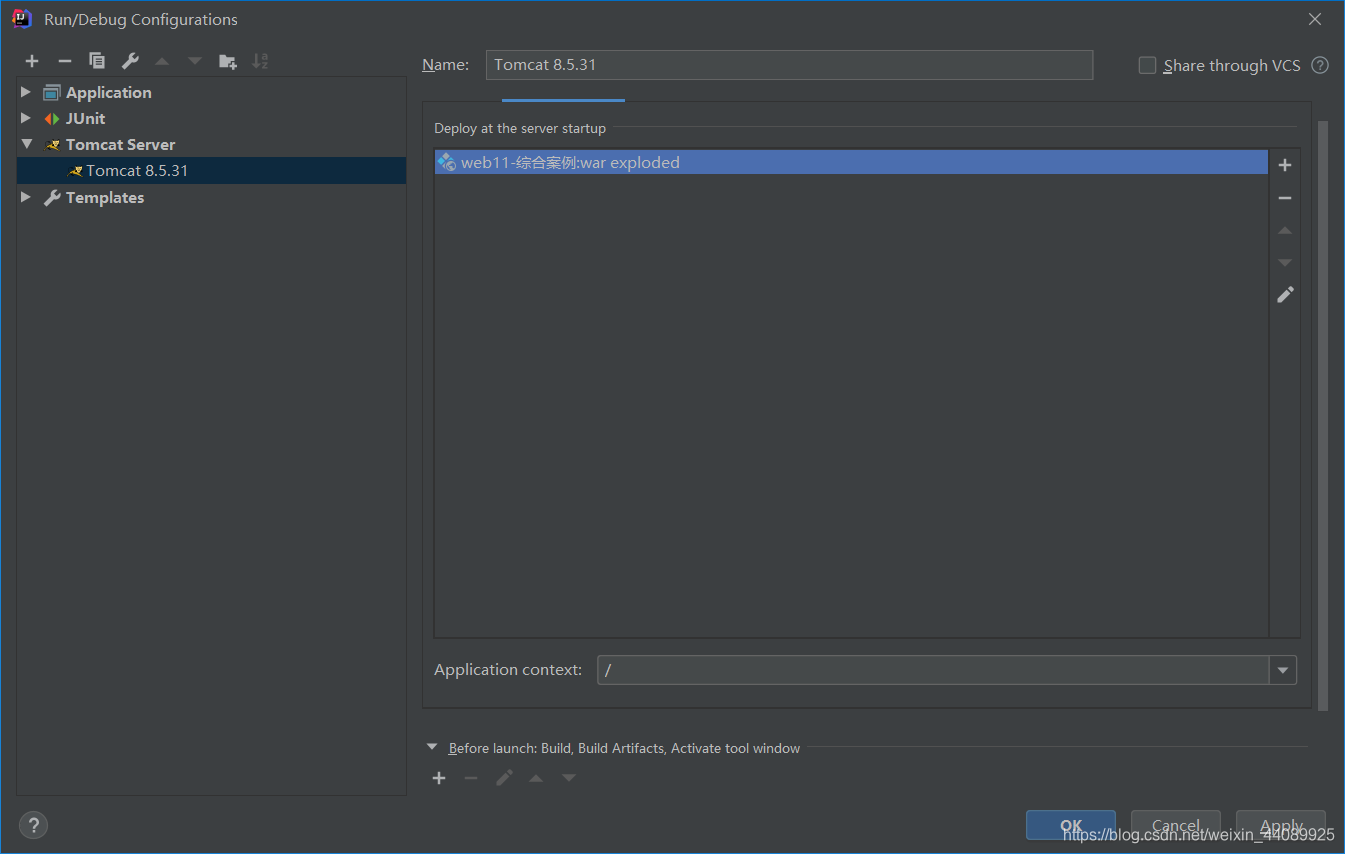Image resolution: width=1345 pixels, height=854 pixels.
Task: Open help with question mark button
Action: (33, 825)
